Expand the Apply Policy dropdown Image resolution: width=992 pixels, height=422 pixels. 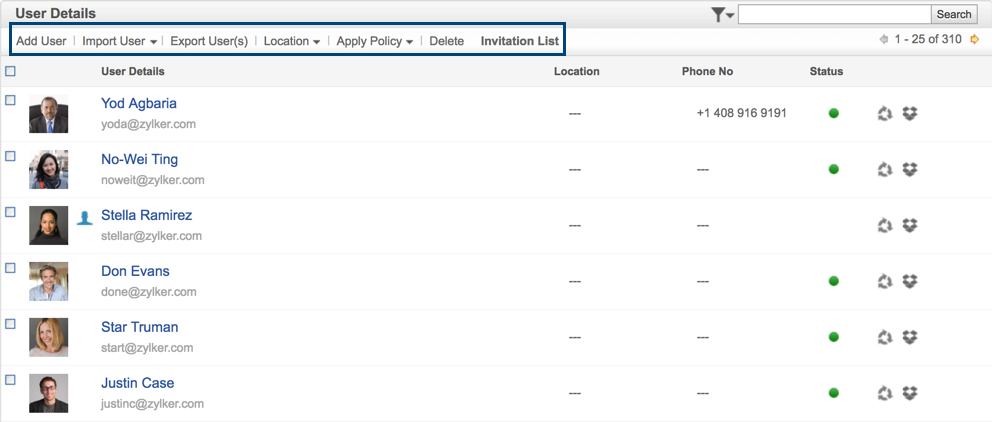coord(375,41)
